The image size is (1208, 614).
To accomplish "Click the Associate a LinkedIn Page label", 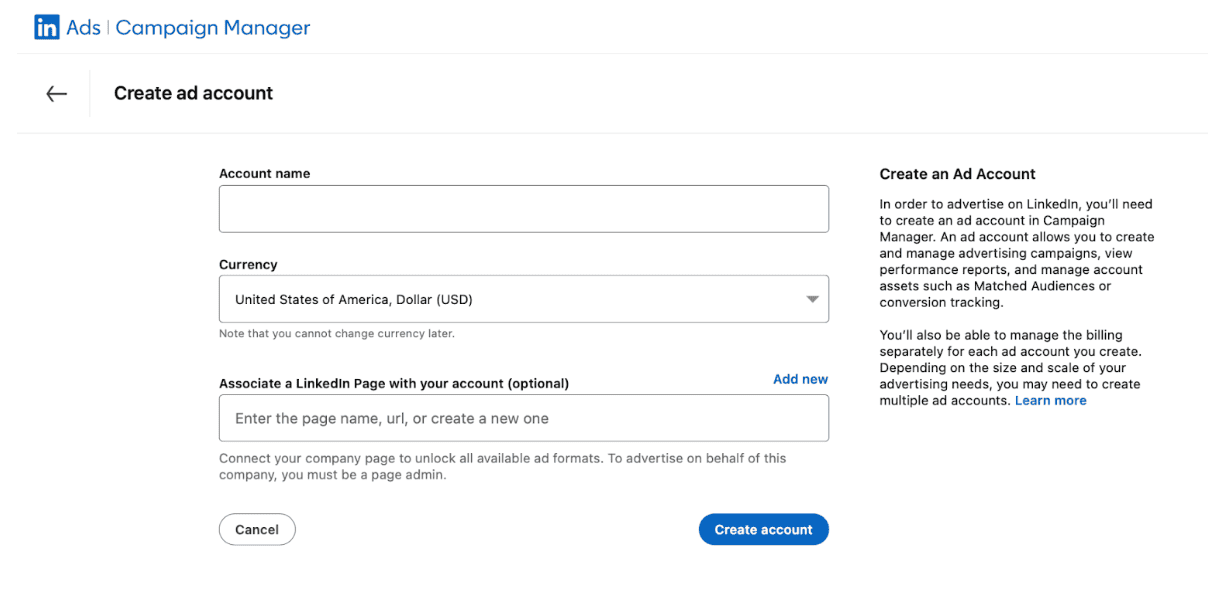I will click(x=394, y=383).
